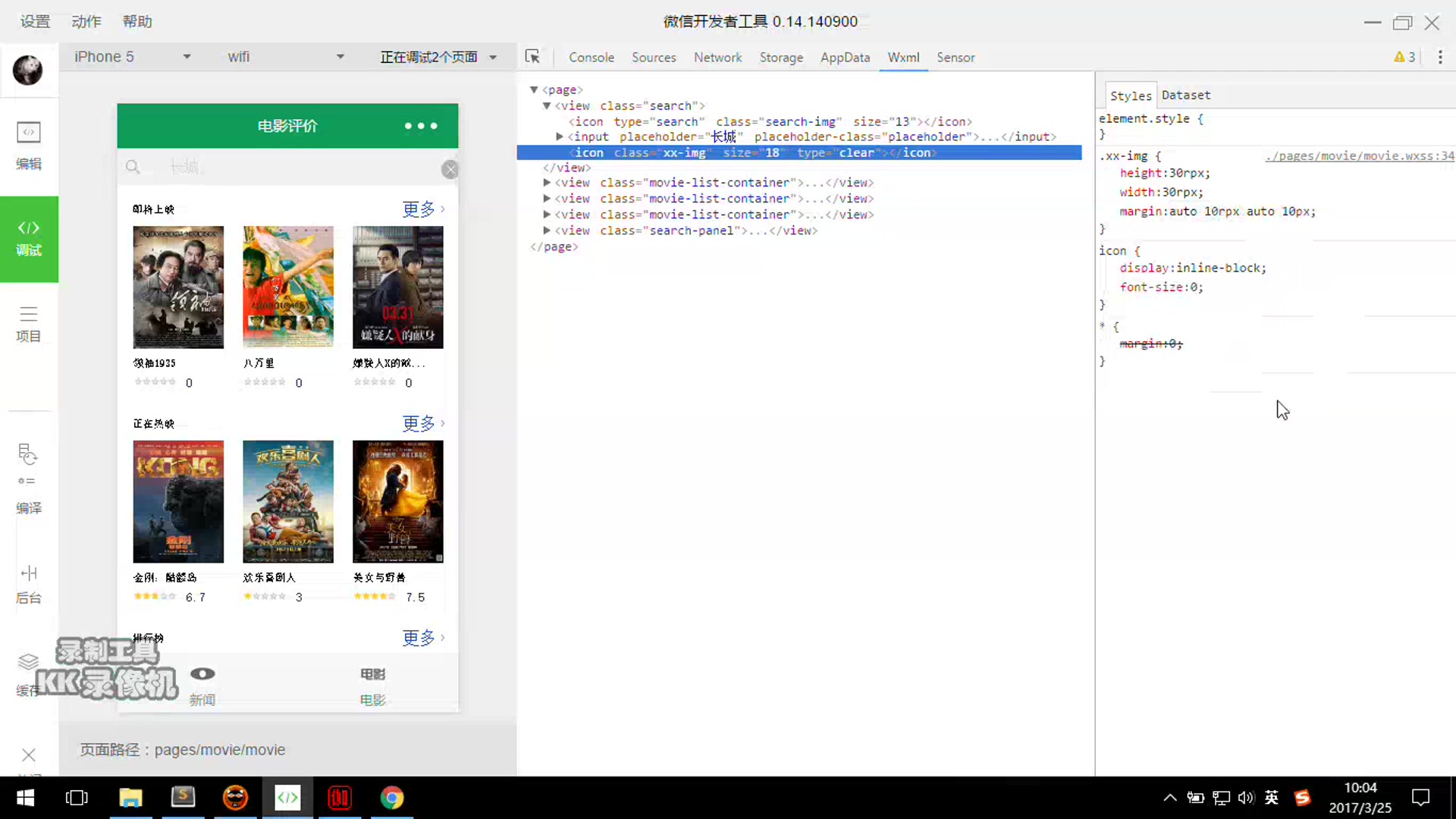Open DevTools vertical ellipsis options menu
Image resolution: width=1456 pixels, height=819 pixels.
point(1440,57)
